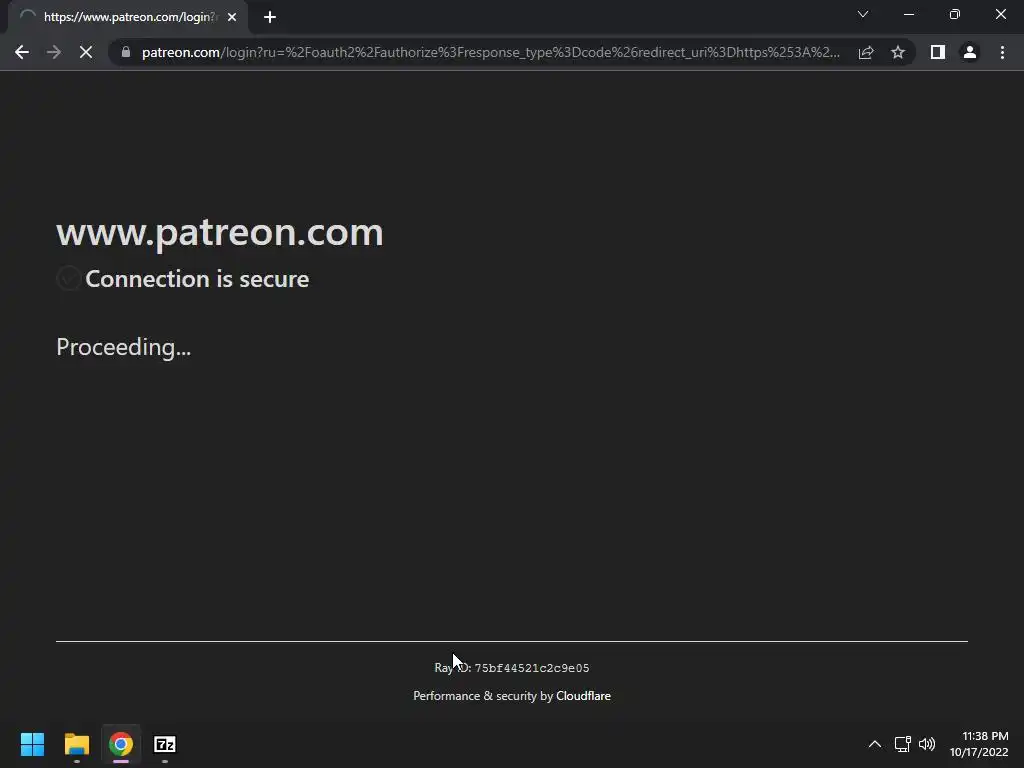Share this page using the share icon
The height and width of the screenshot is (768, 1024).
tap(866, 52)
